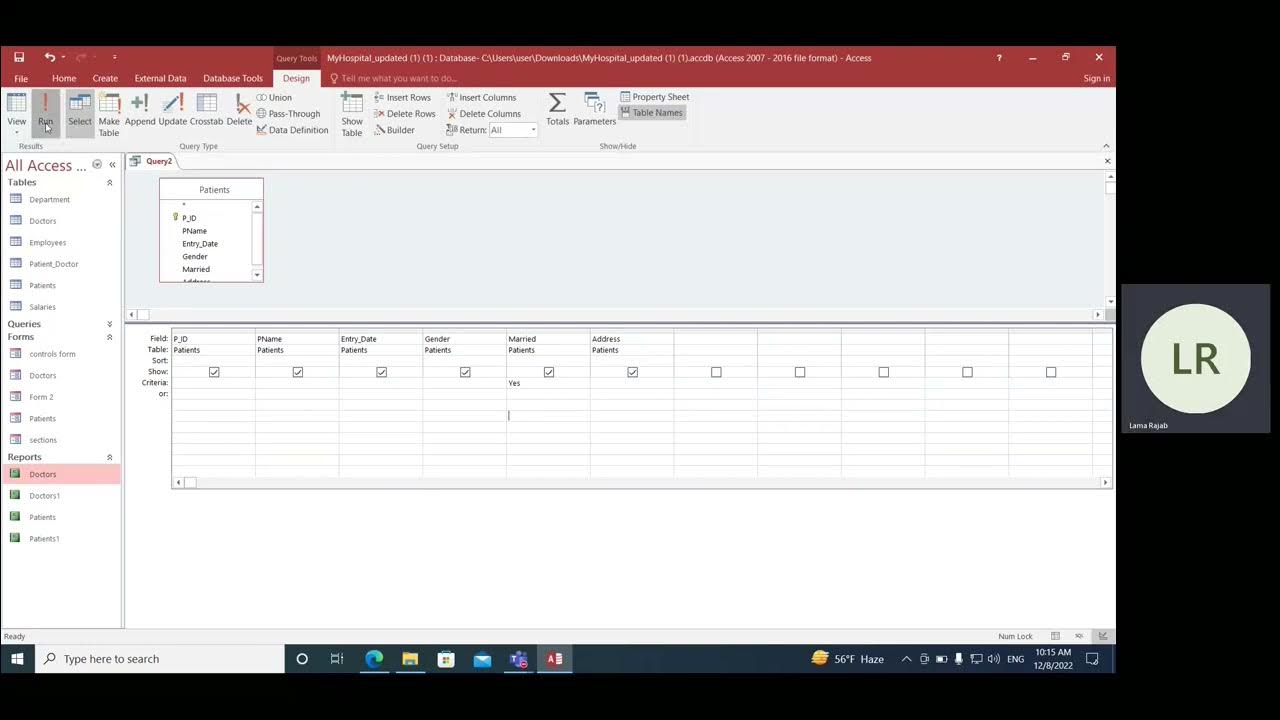Click Married criteria cell containing Yes
The image size is (1280, 720).
point(548,383)
